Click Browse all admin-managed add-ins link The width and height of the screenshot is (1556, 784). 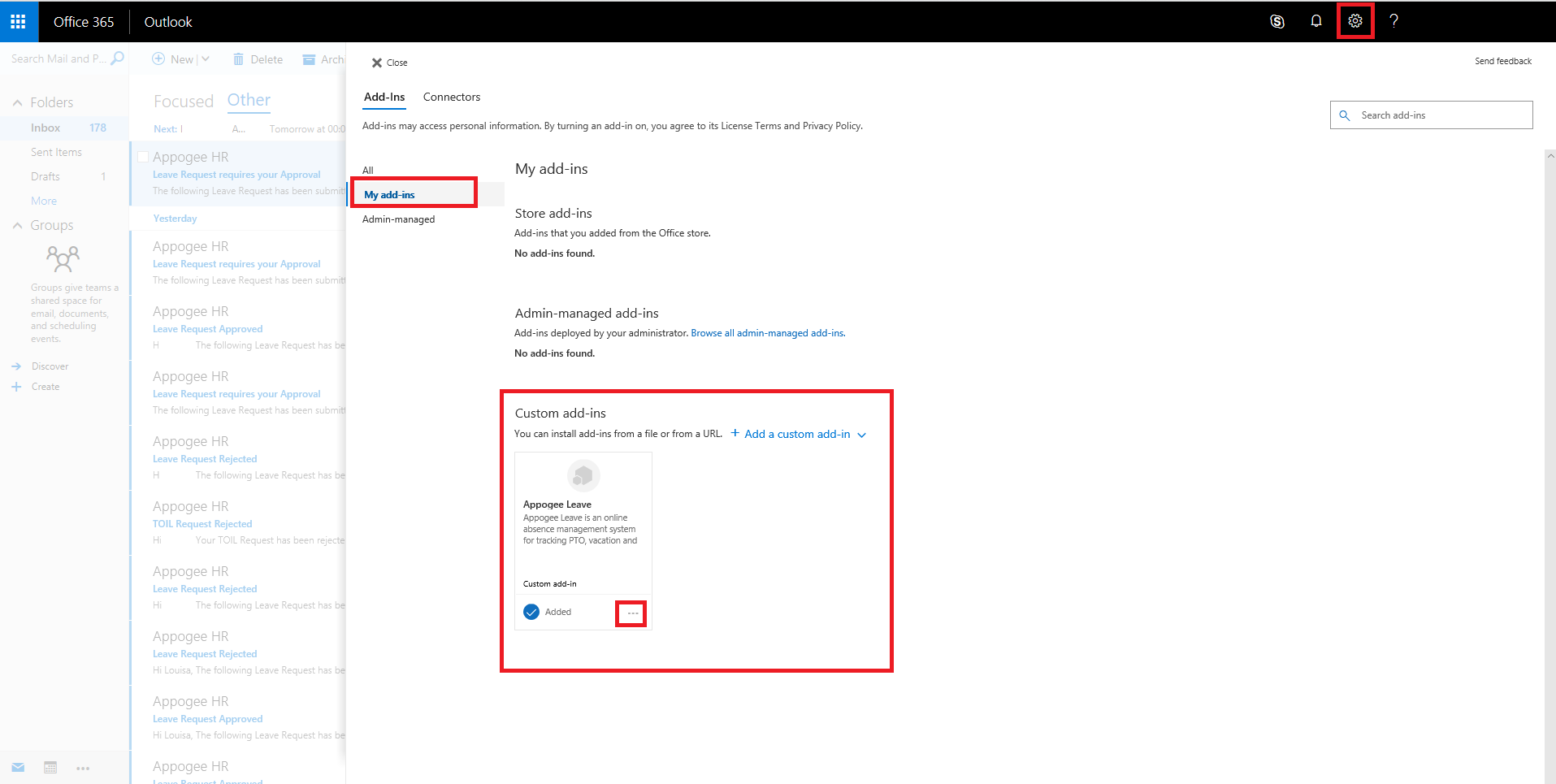coord(767,333)
